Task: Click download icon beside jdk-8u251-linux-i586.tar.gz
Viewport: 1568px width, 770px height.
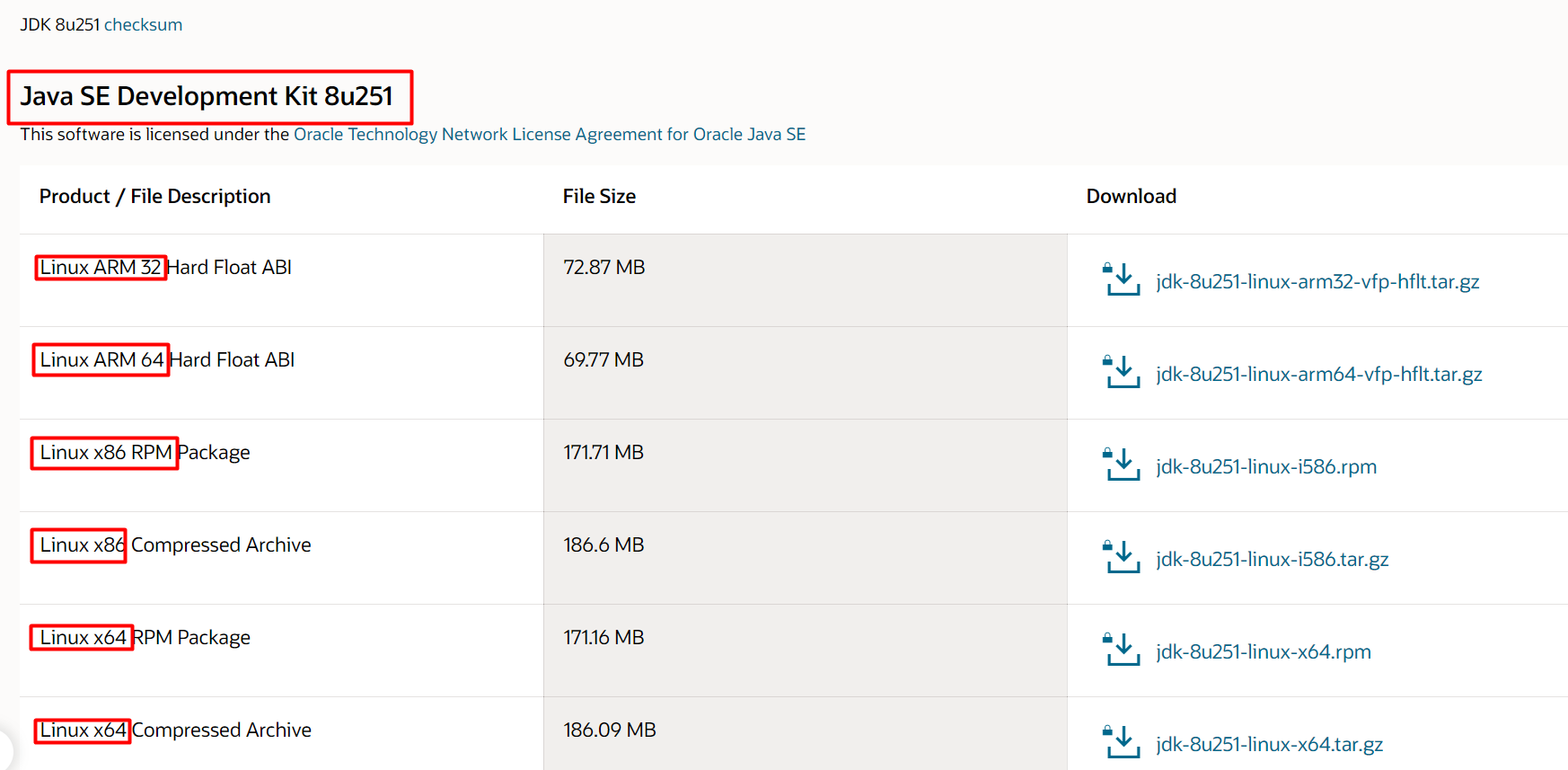Action: tap(1121, 557)
